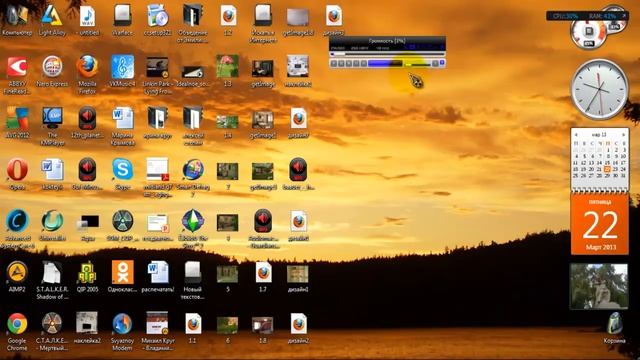
Task: Go to previous month in calendar gadget
Action: 576,135
